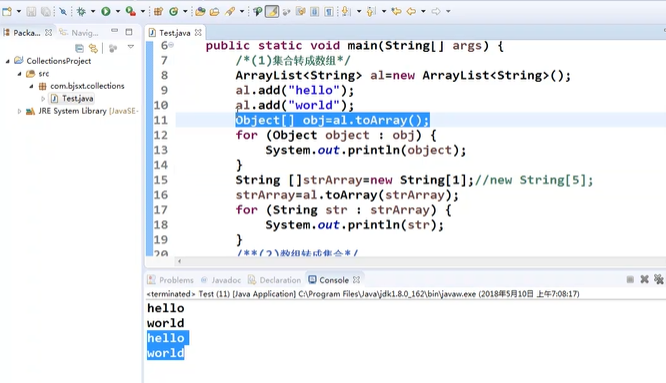Select the CollectionsProject project
Image resolution: width=666 pixels, height=383 pixels.
click(59, 61)
